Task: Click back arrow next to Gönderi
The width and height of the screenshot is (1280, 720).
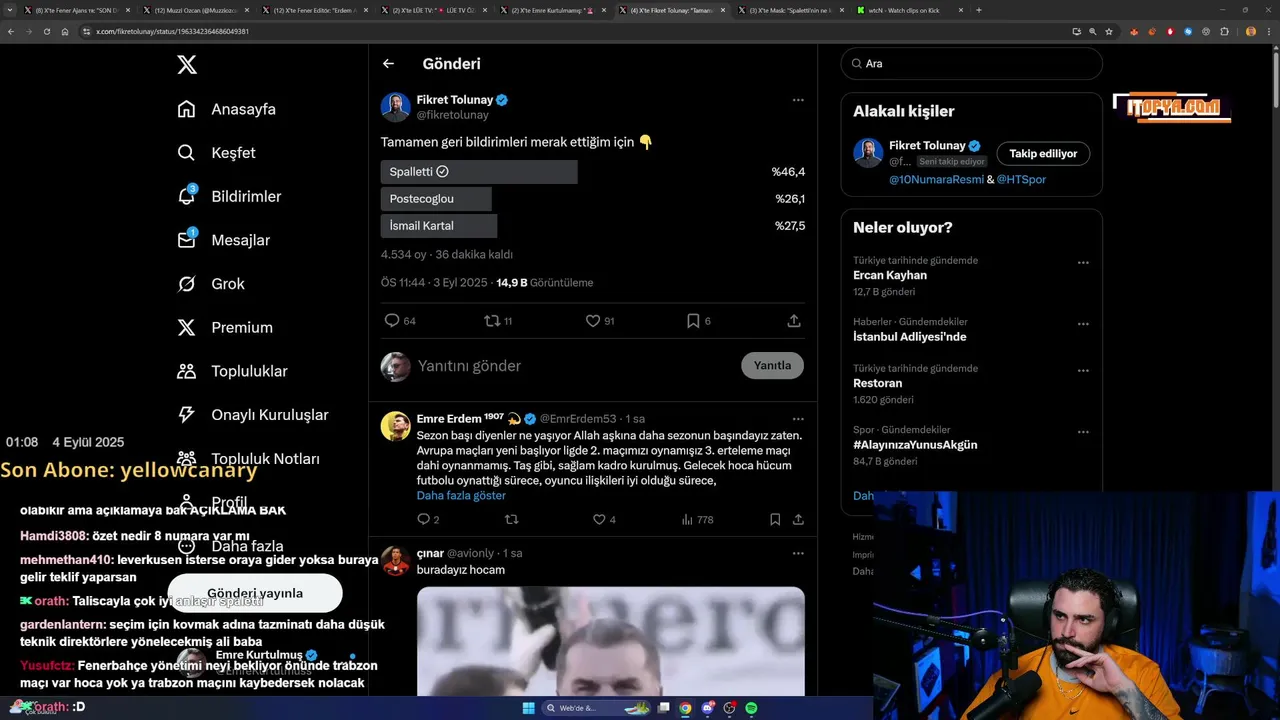Action: 389,64
